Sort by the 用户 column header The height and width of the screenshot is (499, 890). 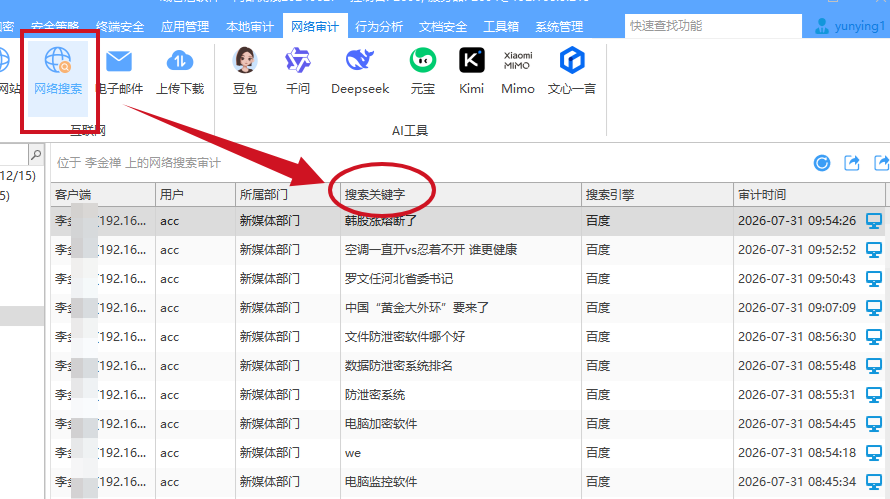(x=195, y=195)
